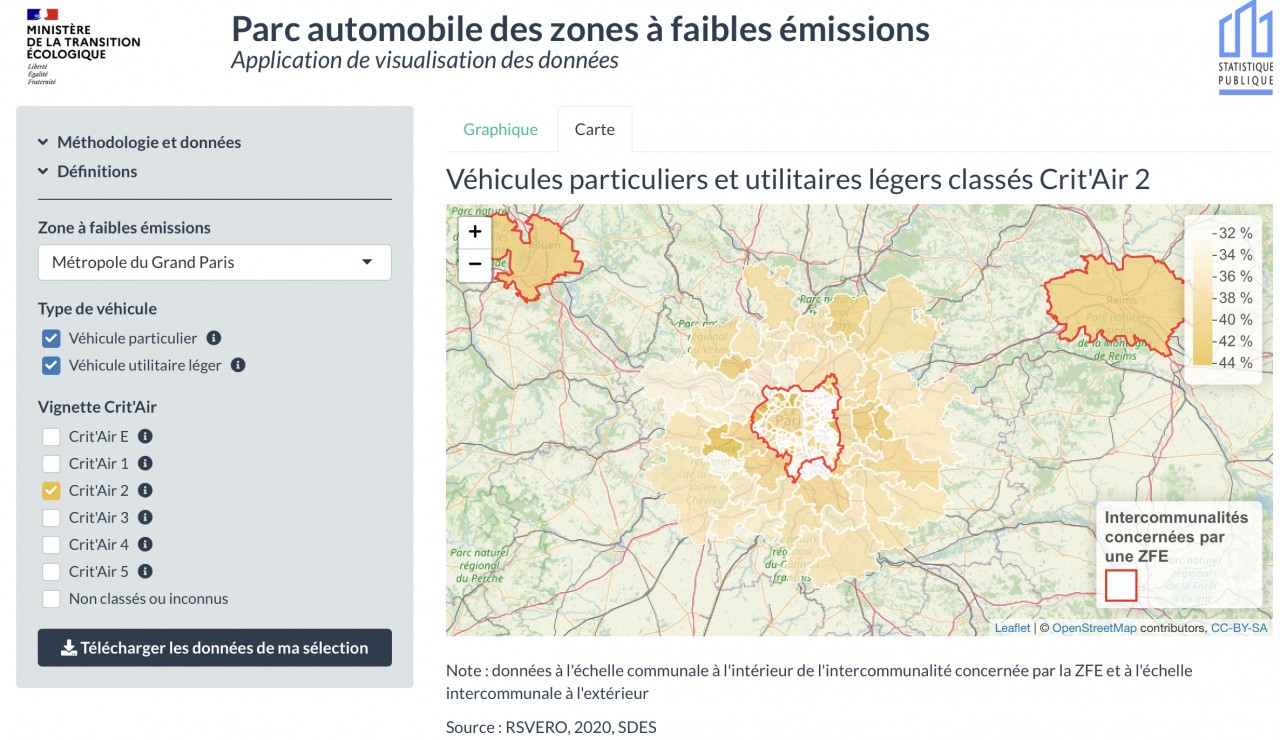Open the CC-BY-SA license link
This screenshot has width=1280, height=740.
(1239, 628)
